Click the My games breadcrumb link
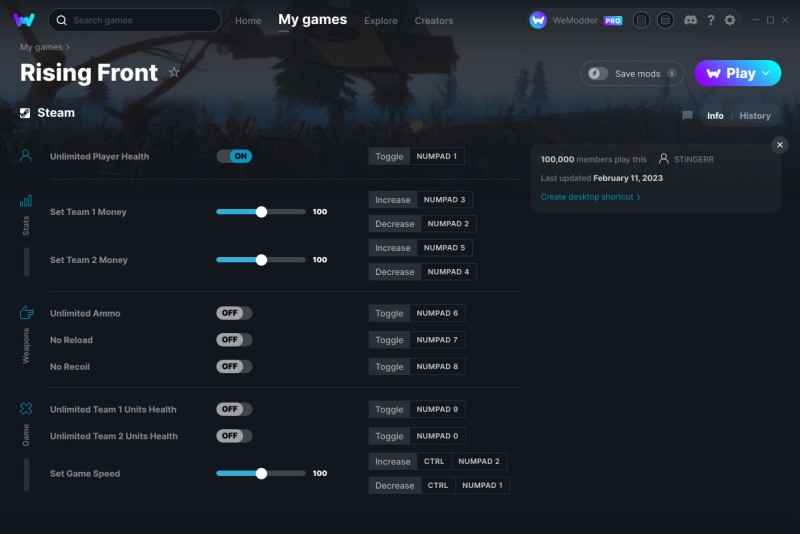 [x=41, y=47]
